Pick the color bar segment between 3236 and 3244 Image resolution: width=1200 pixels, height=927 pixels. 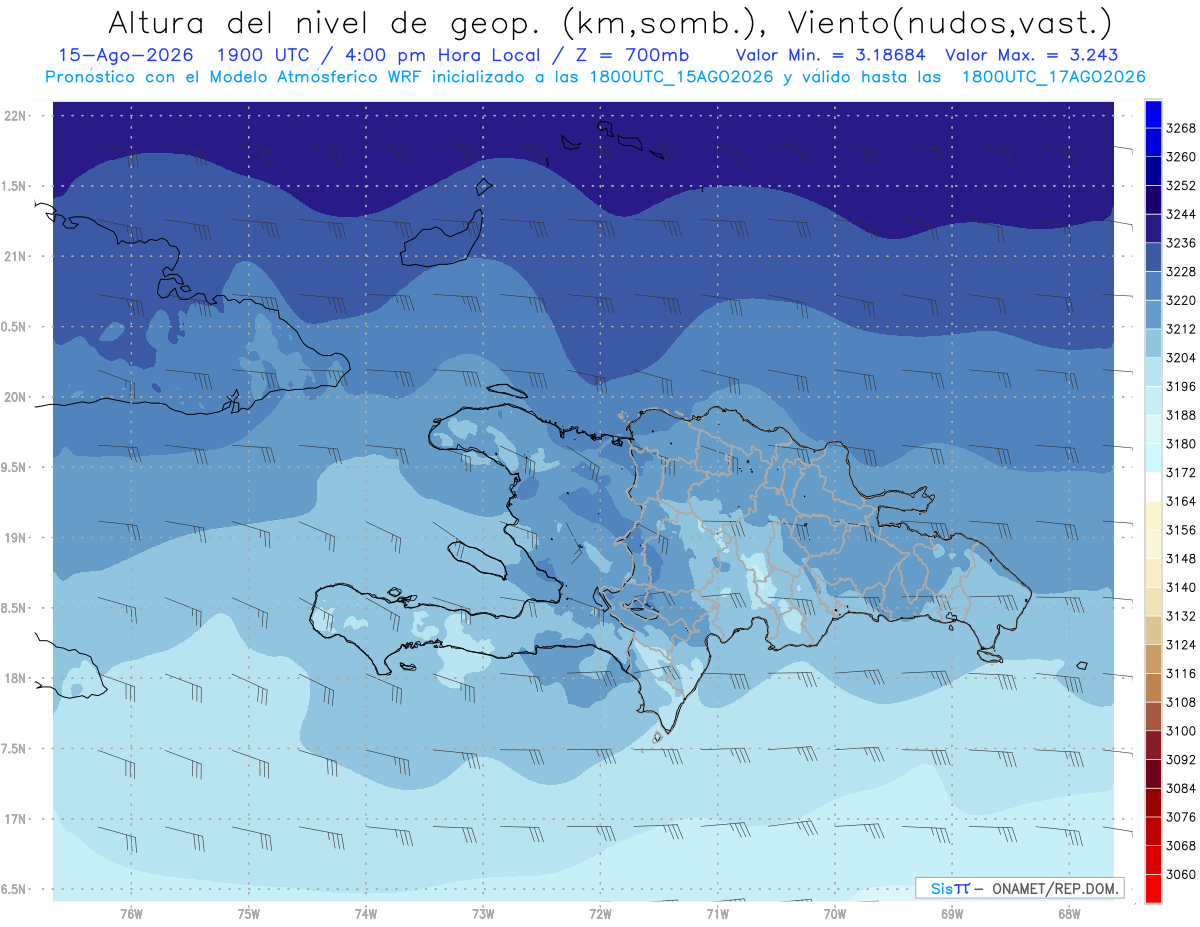coord(1153,229)
